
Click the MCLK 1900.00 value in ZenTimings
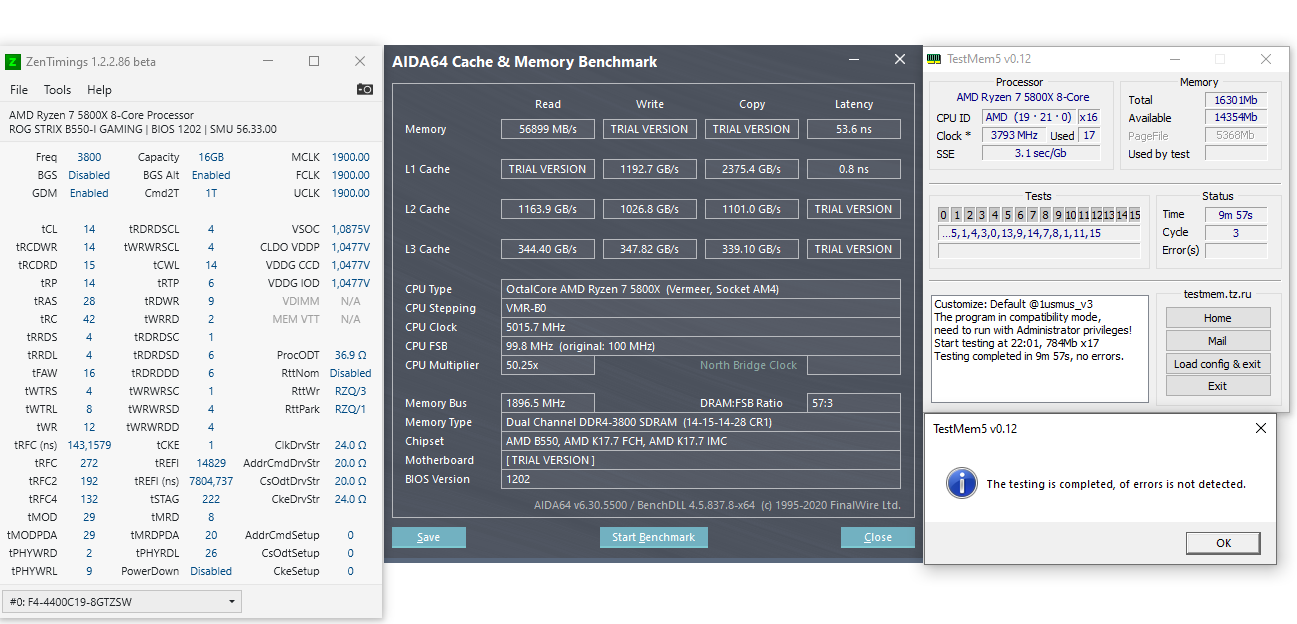click(351, 157)
